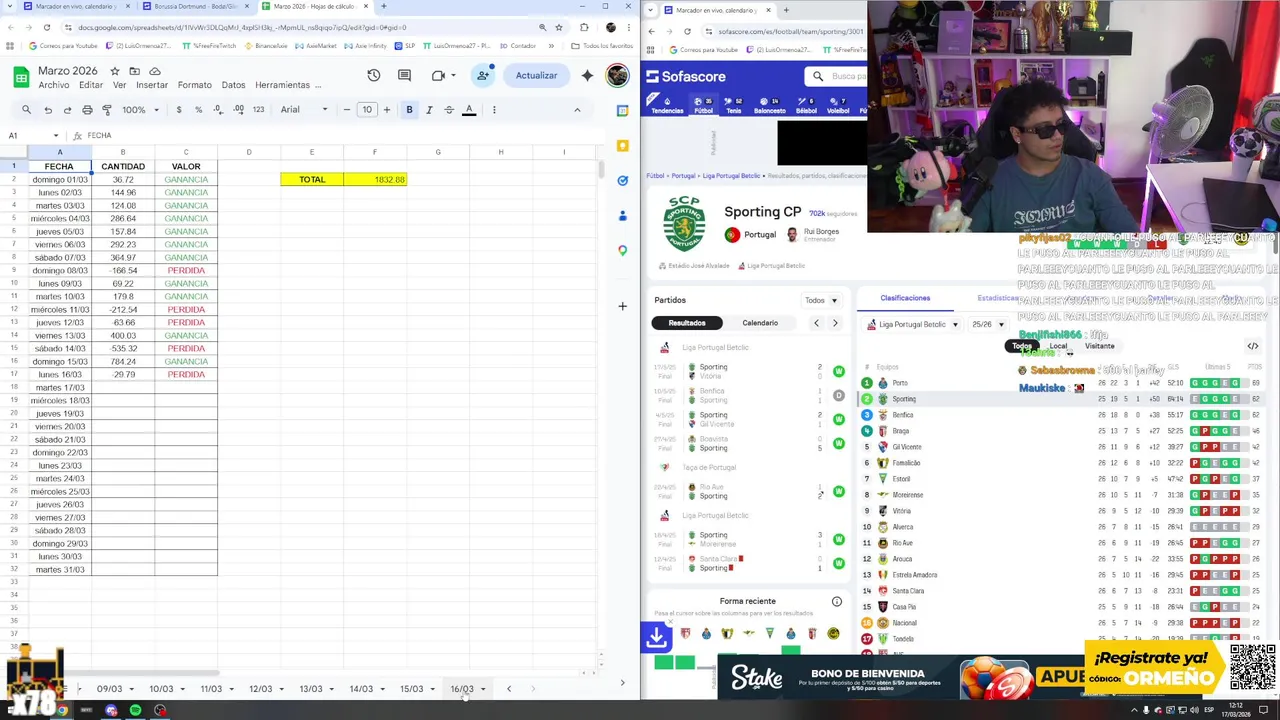This screenshot has height=720, width=1280.
Task: Open the 25/26 season dropdown
Action: pyautogui.click(x=988, y=325)
